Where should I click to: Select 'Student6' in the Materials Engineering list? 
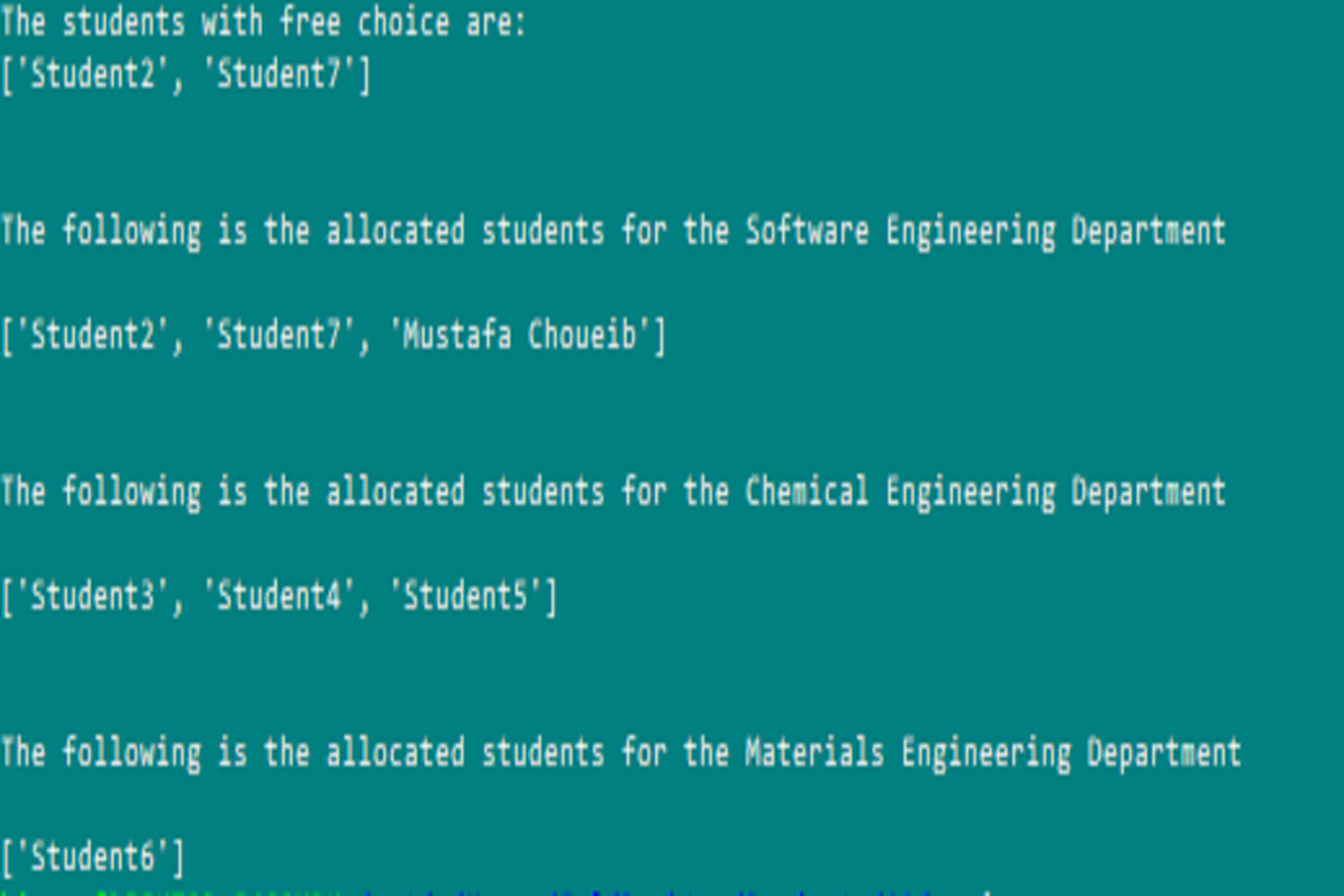(x=93, y=858)
